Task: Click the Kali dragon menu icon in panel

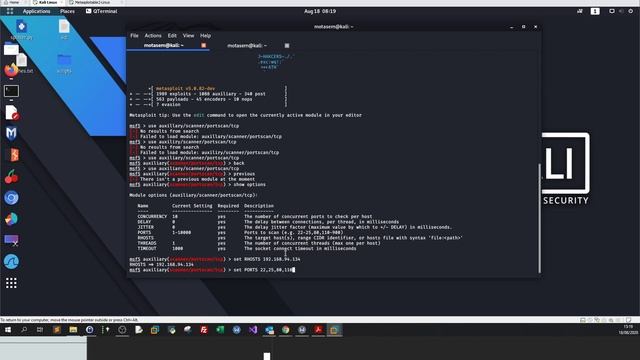Action: [x=10, y=11]
